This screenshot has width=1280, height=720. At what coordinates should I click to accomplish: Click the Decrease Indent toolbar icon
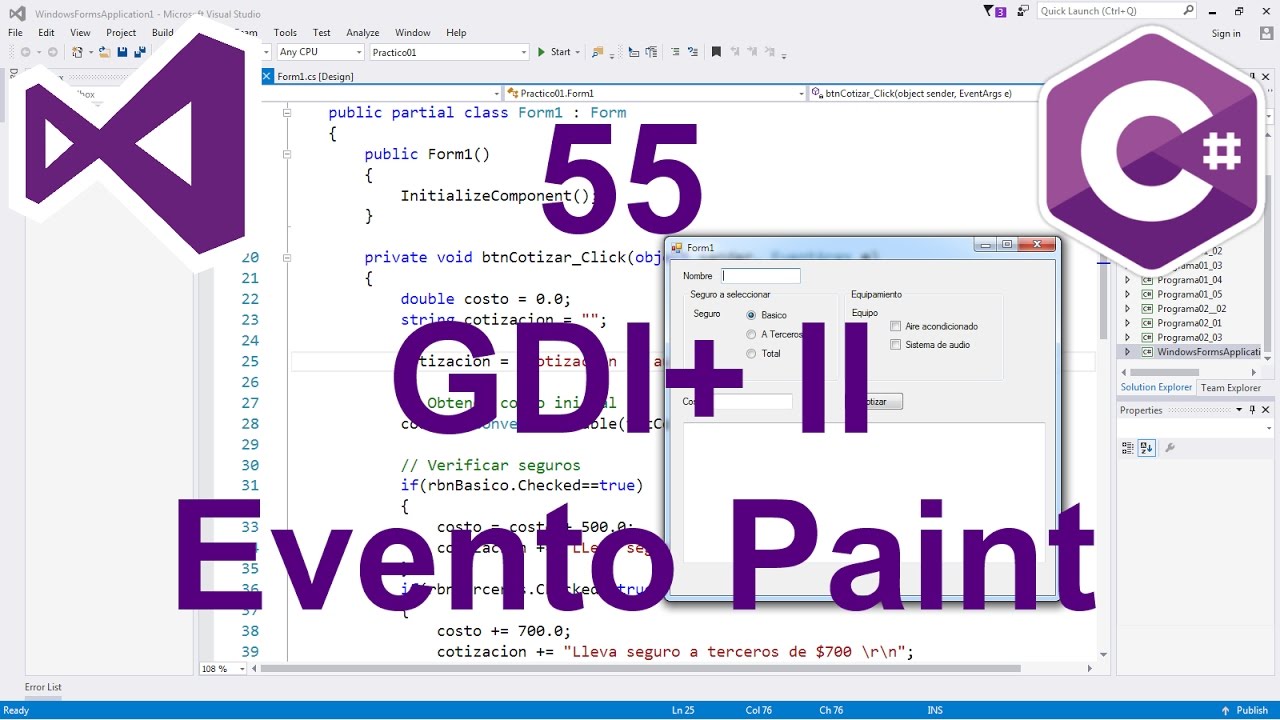click(x=632, y=52)
